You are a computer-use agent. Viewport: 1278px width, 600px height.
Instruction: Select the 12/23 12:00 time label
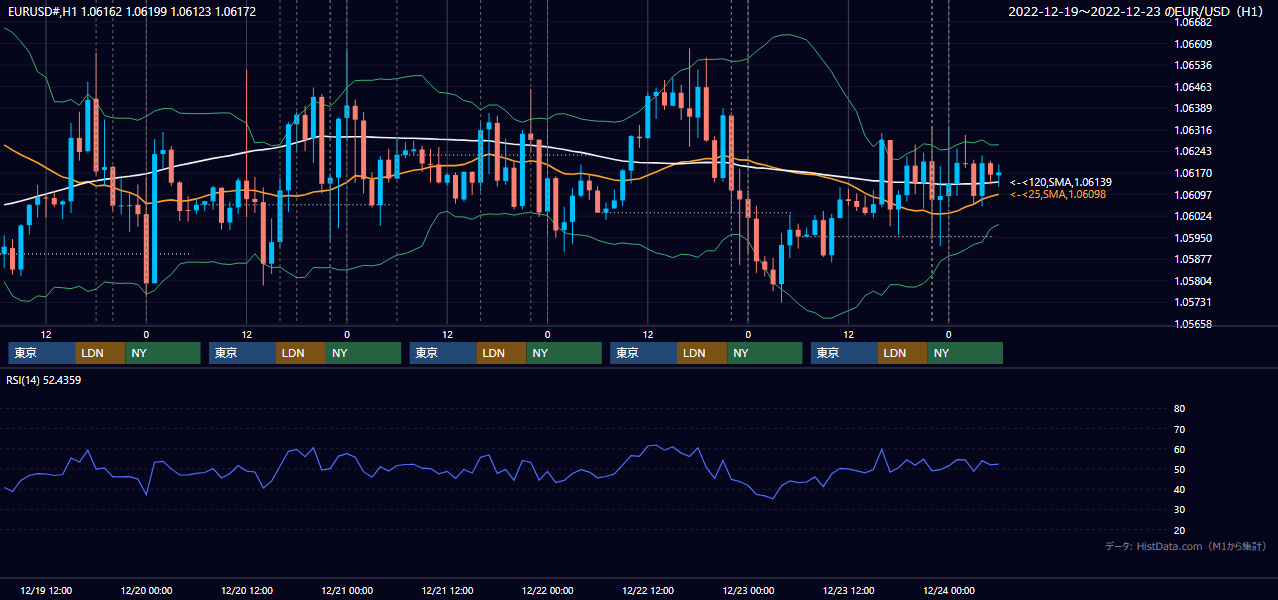coord(848,590)
